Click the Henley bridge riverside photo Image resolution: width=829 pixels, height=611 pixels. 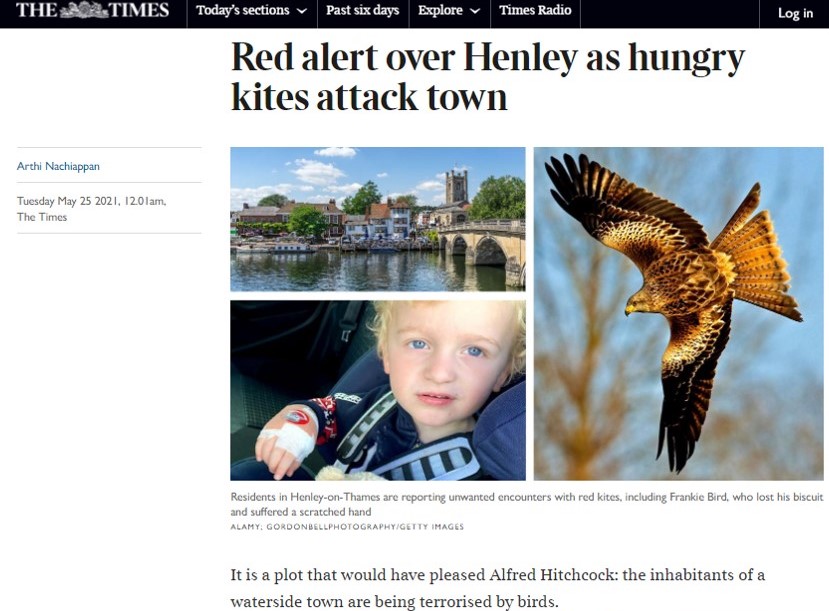coord(378,219)
